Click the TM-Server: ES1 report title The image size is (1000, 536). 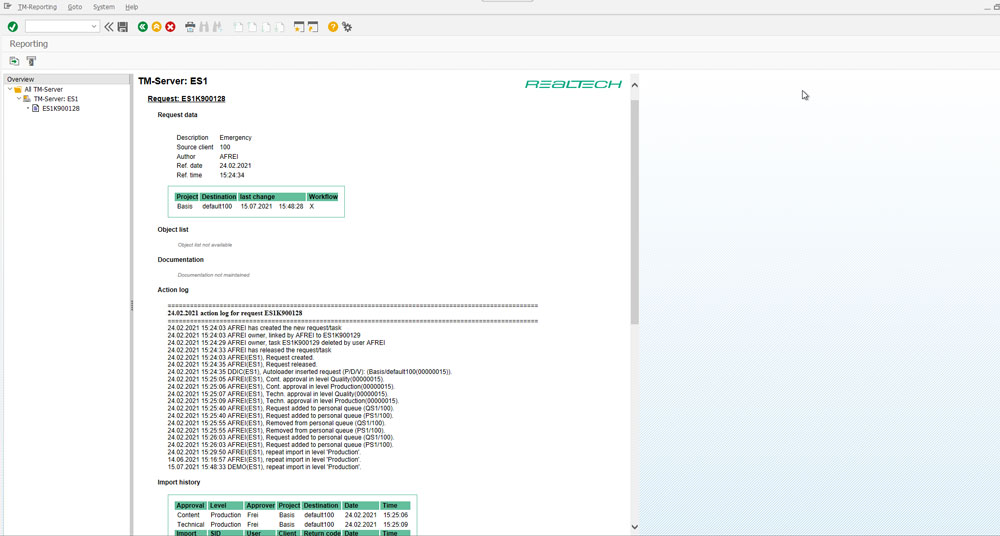[173, 81]
